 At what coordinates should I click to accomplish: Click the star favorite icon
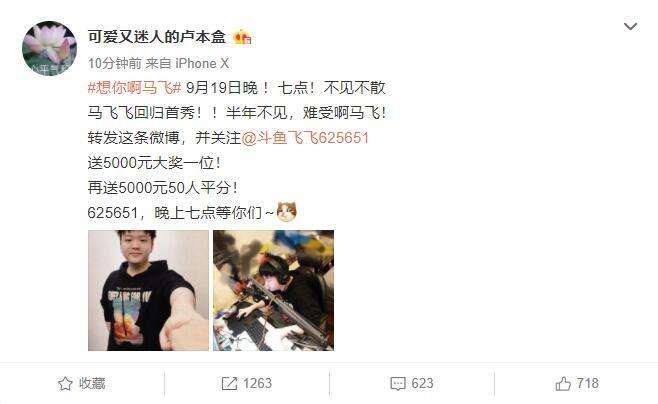click(x=65, y=383)
